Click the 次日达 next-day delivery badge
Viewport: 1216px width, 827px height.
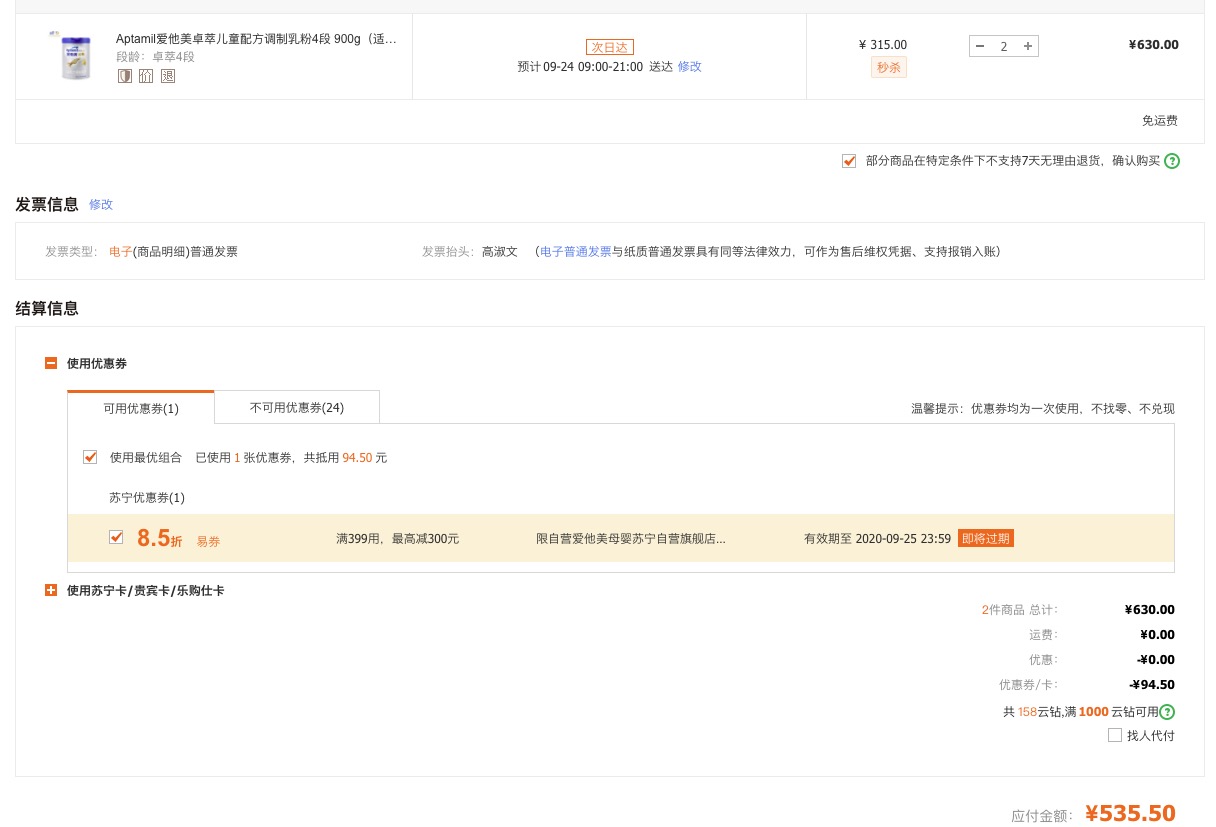pyautogui.click(x=610, y=47)
